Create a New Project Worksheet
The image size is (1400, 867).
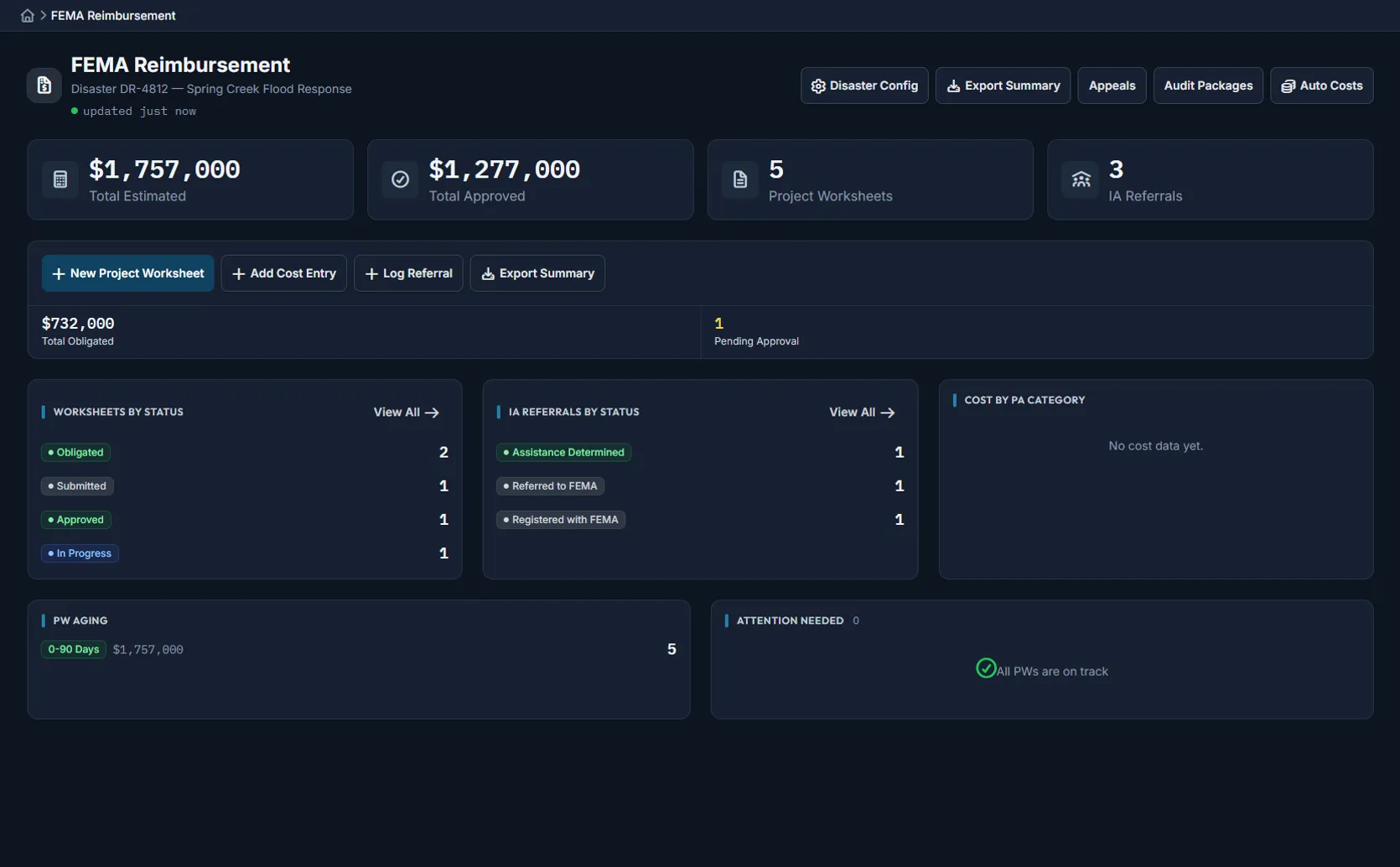pos(127,273)
